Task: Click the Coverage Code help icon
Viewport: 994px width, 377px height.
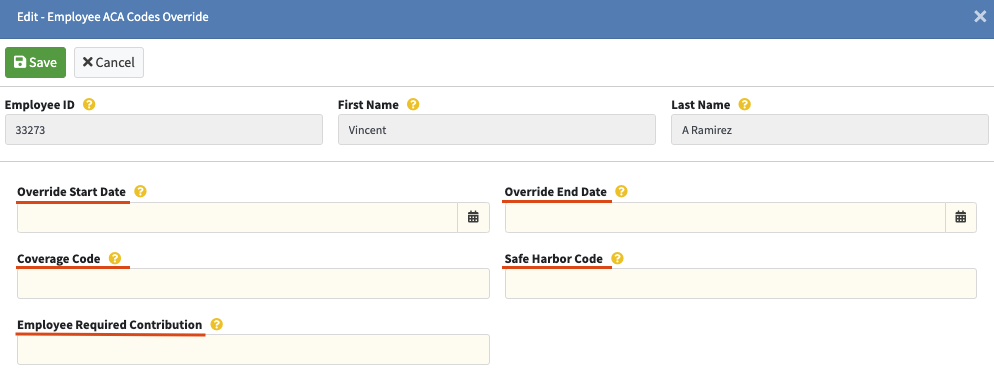Action: coord(115,259)
